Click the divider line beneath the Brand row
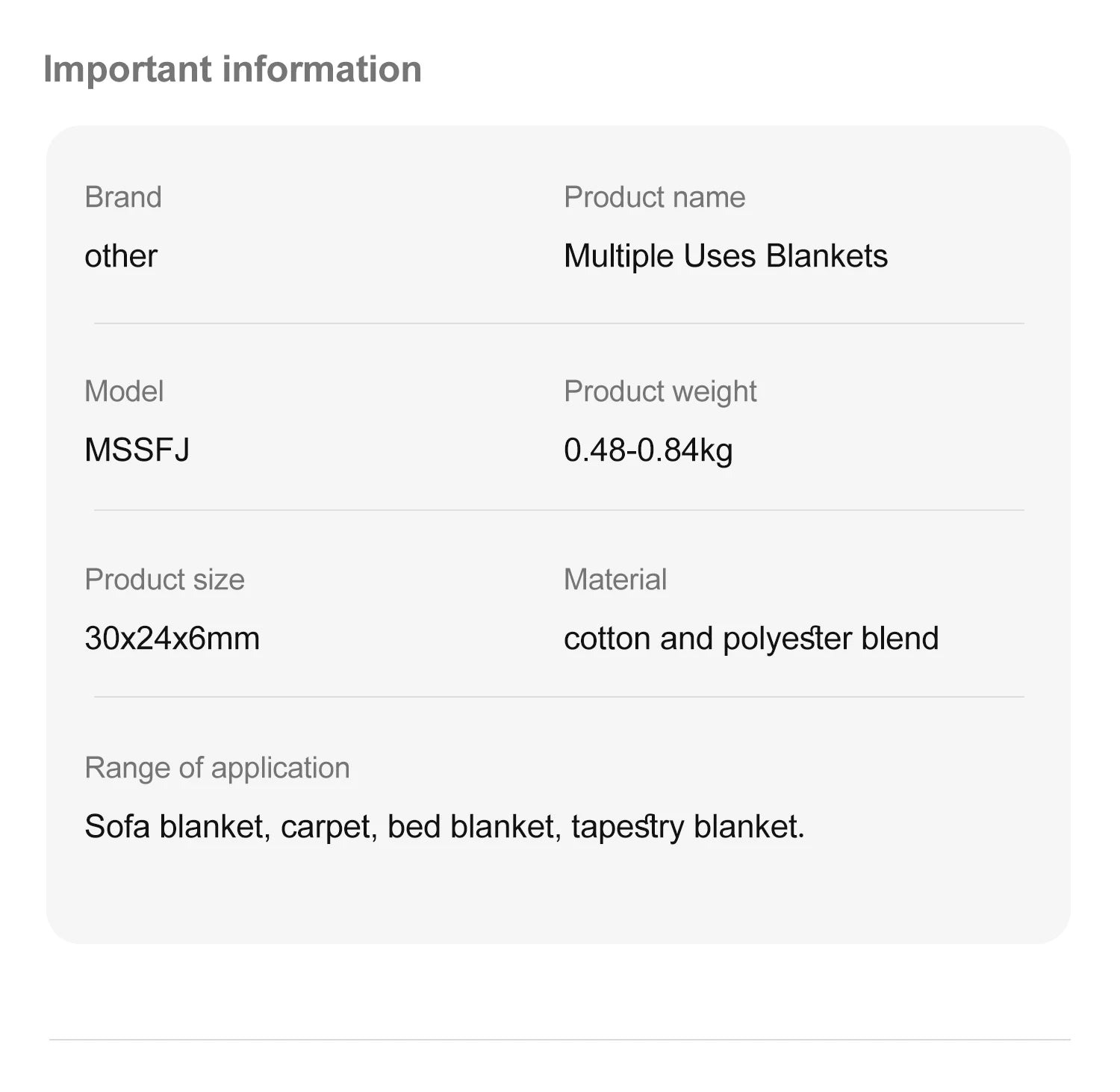 pyautogui.click(x=559, y=323)
